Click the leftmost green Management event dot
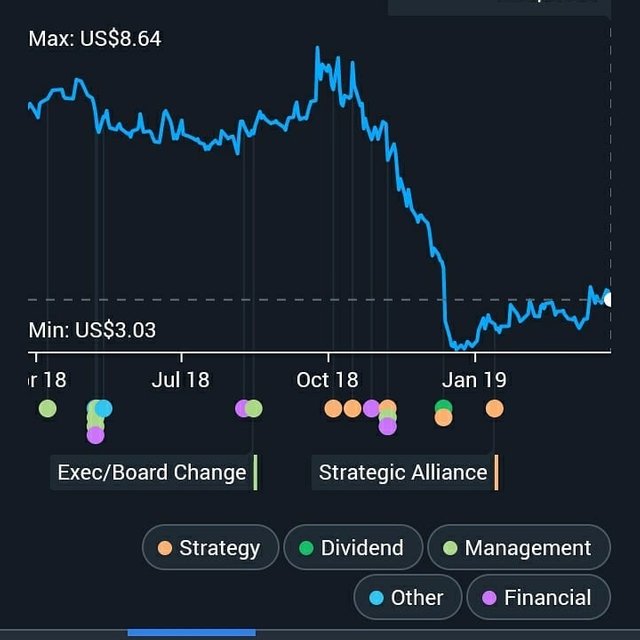 [x=47, y=408]
